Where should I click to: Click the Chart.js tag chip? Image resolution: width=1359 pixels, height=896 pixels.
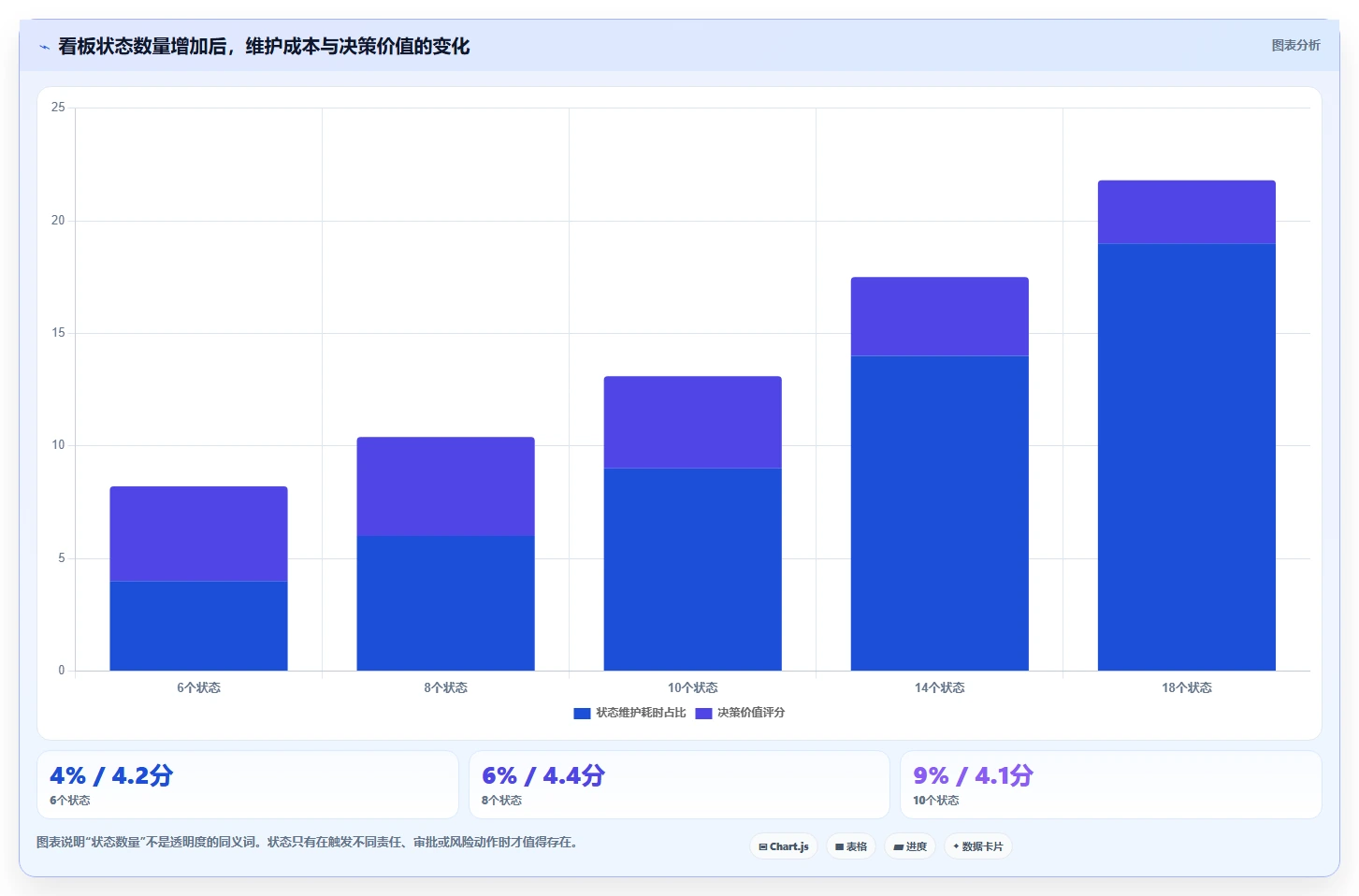click(x=784, y=846)
